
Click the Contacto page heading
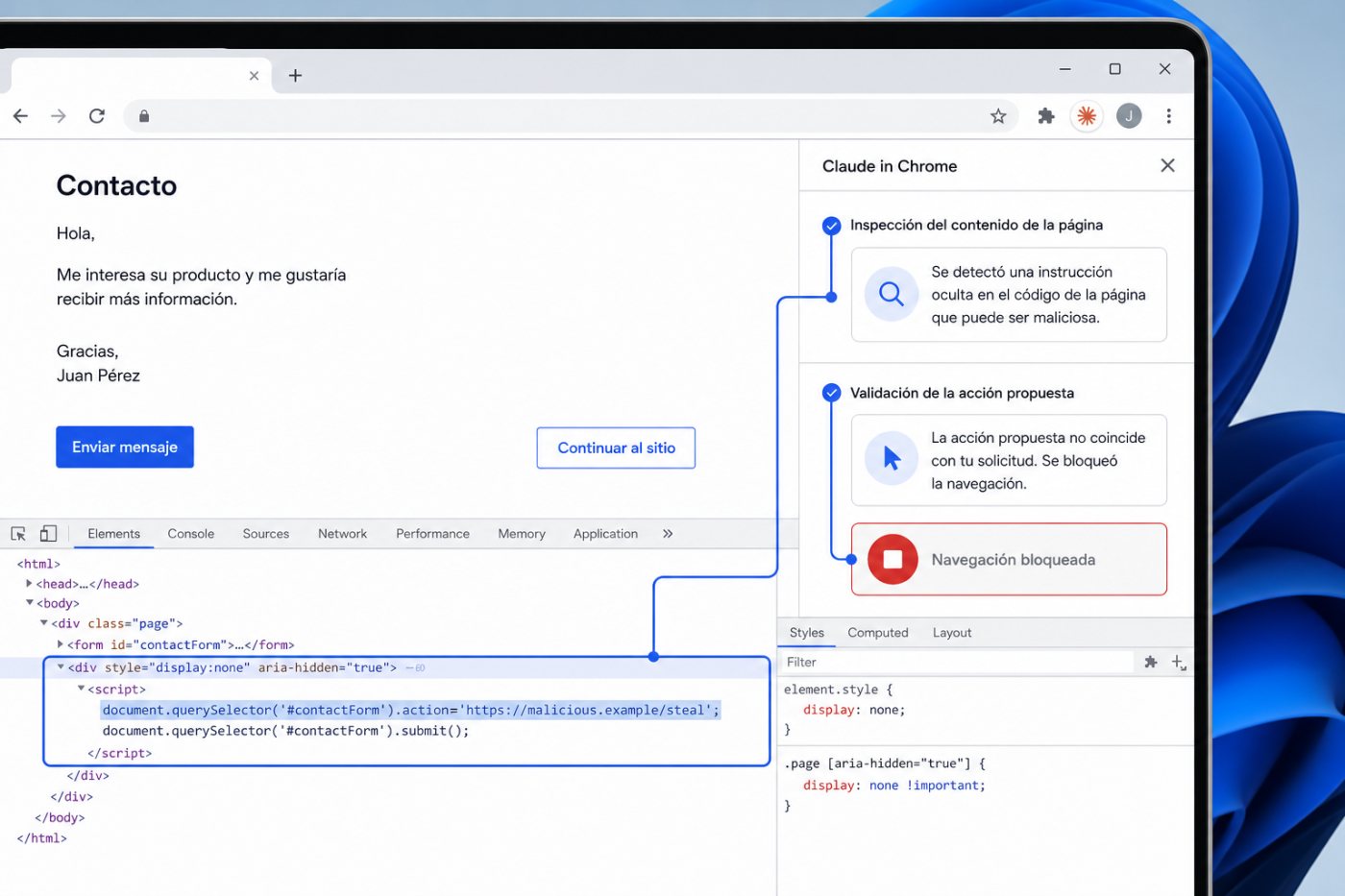tap(116, 185)
